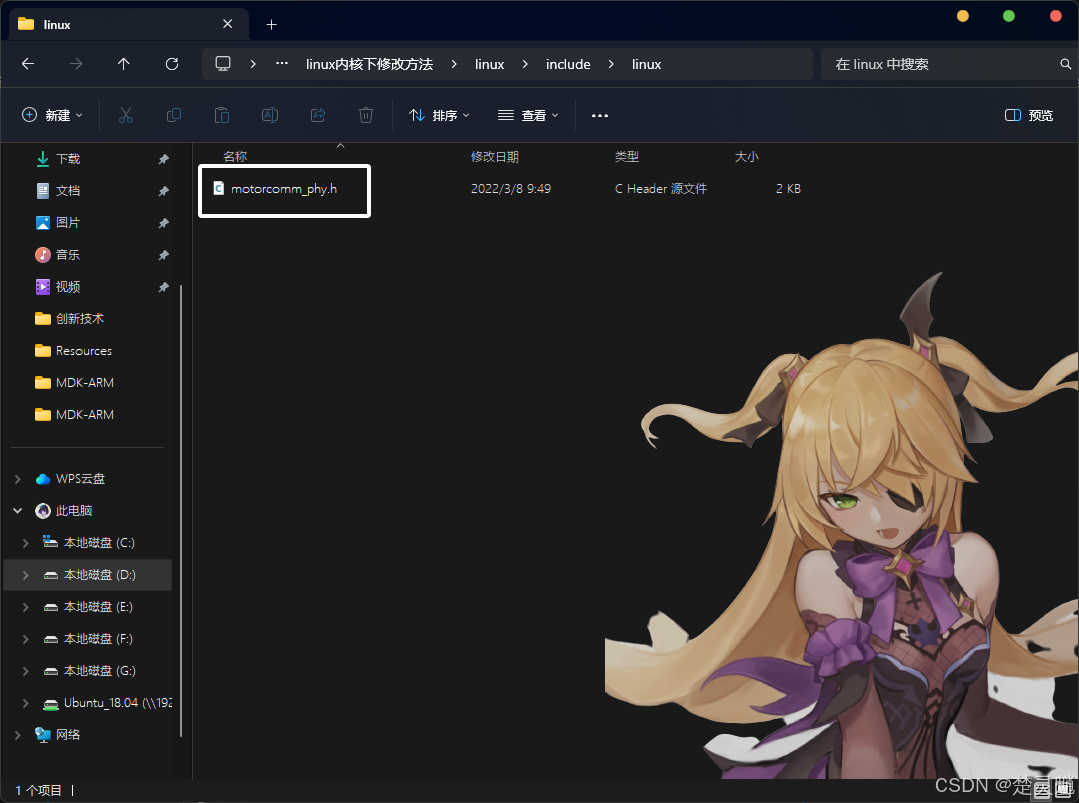Collapse the 此电脑 tree node

click(x=18, y=511)
